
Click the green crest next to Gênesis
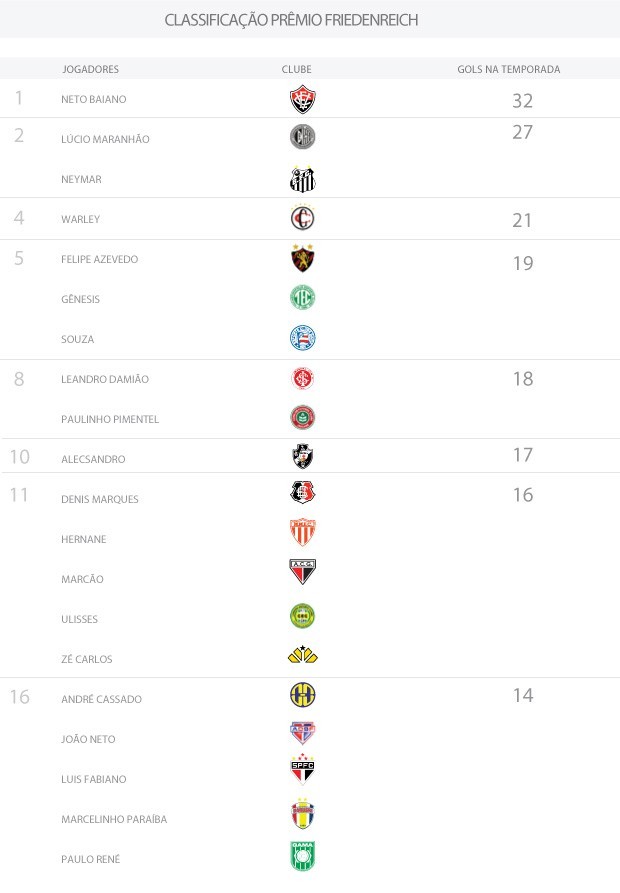pos(302,298)
